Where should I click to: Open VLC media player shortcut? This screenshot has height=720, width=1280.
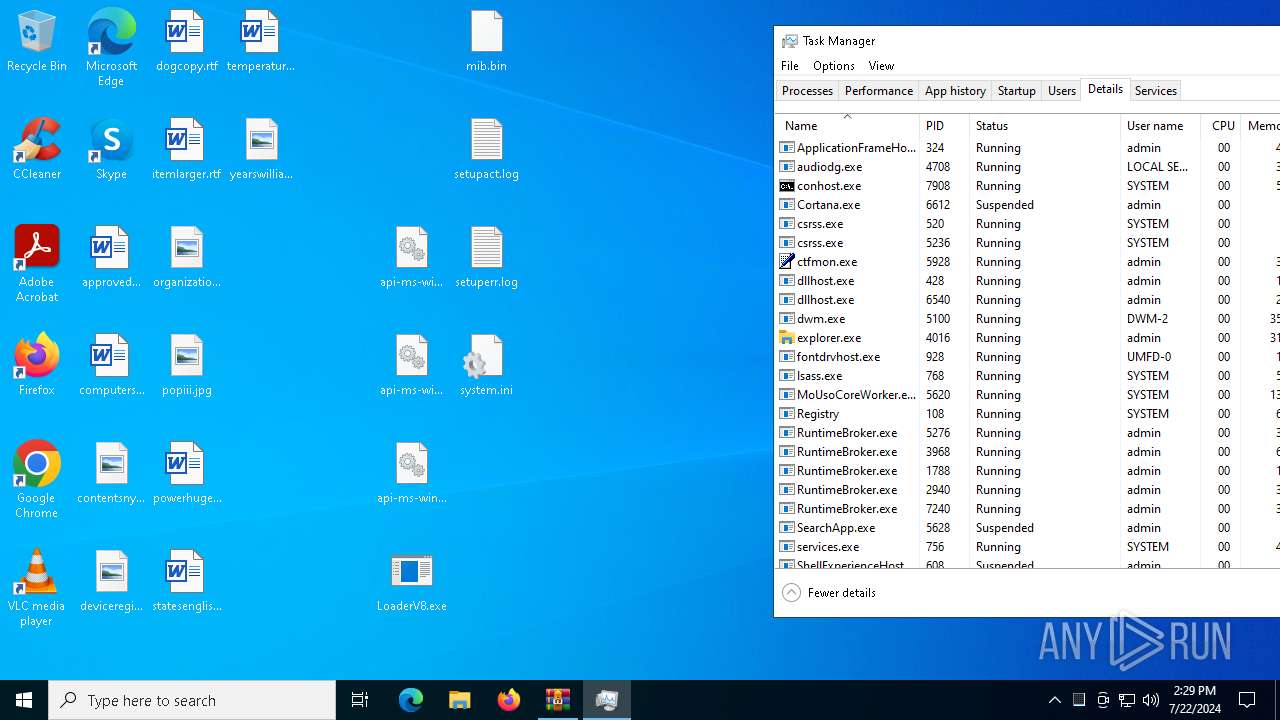click(37, 588)
